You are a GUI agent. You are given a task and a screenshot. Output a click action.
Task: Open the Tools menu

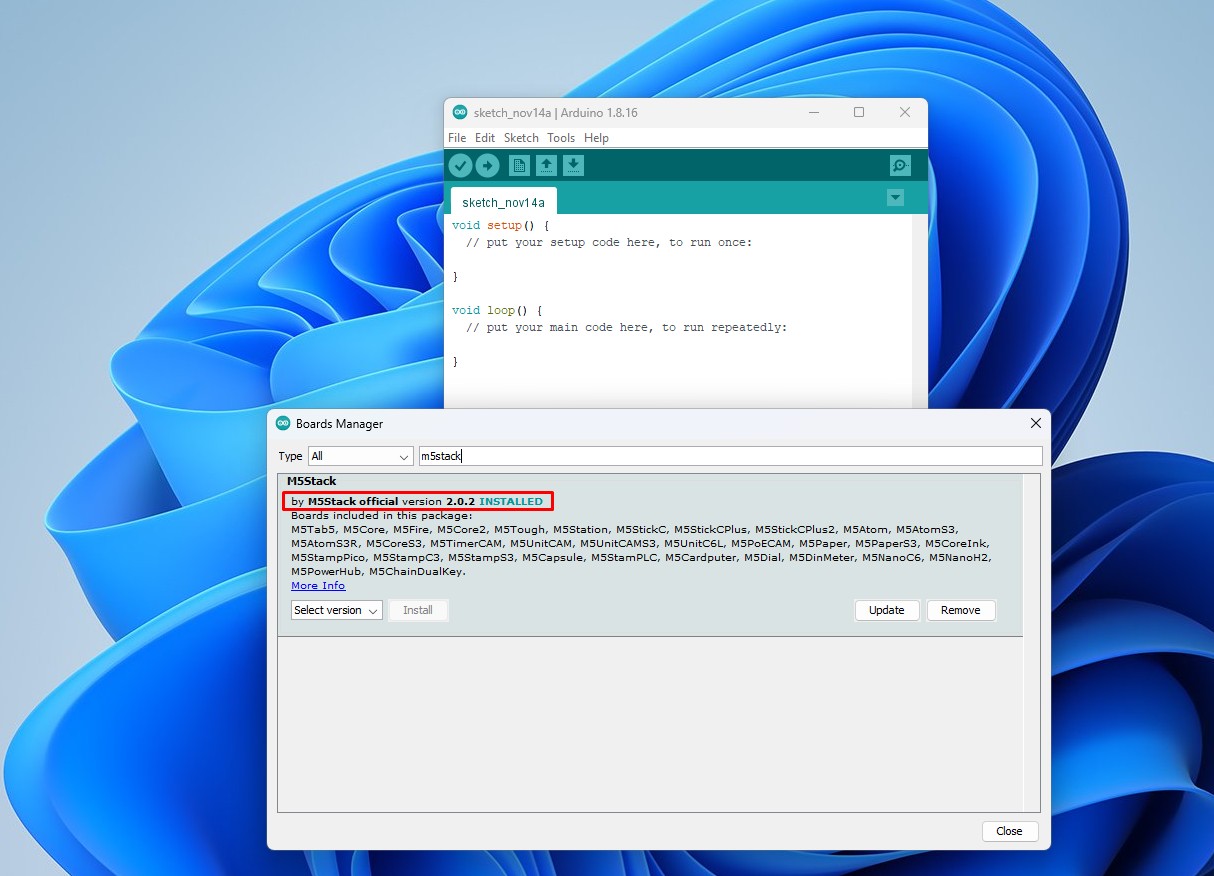point(561,138)
